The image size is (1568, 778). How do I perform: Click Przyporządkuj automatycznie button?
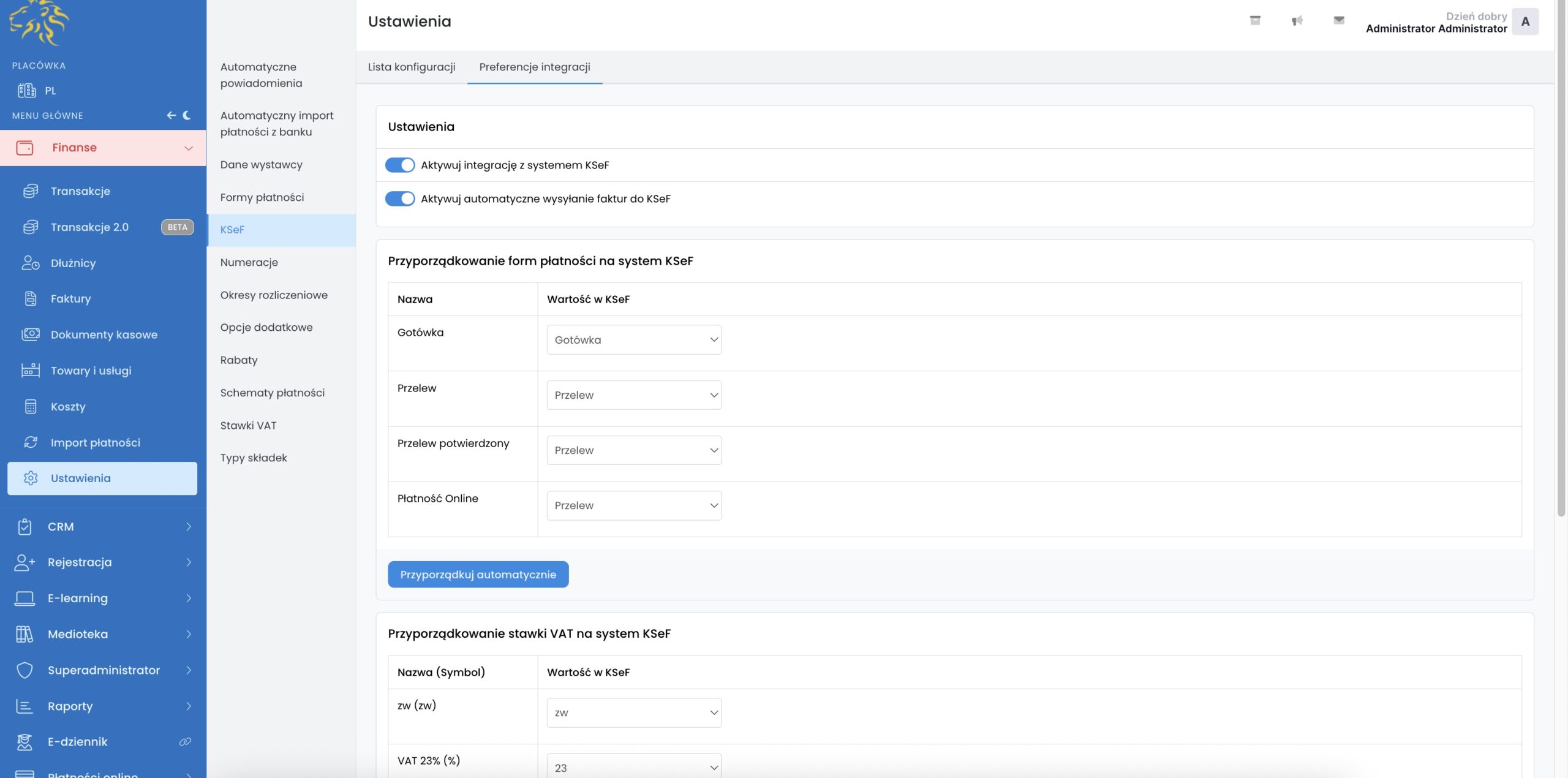click(x=478, y=575)
